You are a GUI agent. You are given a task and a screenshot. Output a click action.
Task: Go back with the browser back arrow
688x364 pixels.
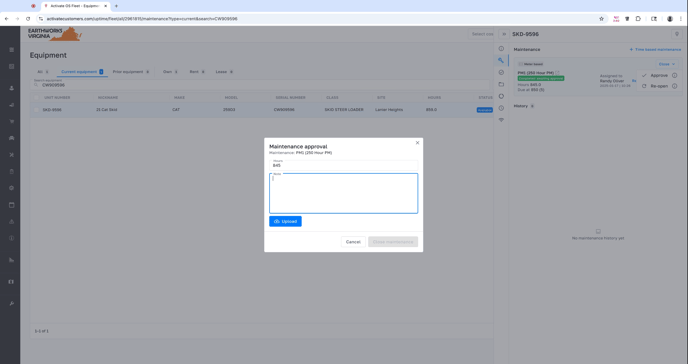pos(7,19)
